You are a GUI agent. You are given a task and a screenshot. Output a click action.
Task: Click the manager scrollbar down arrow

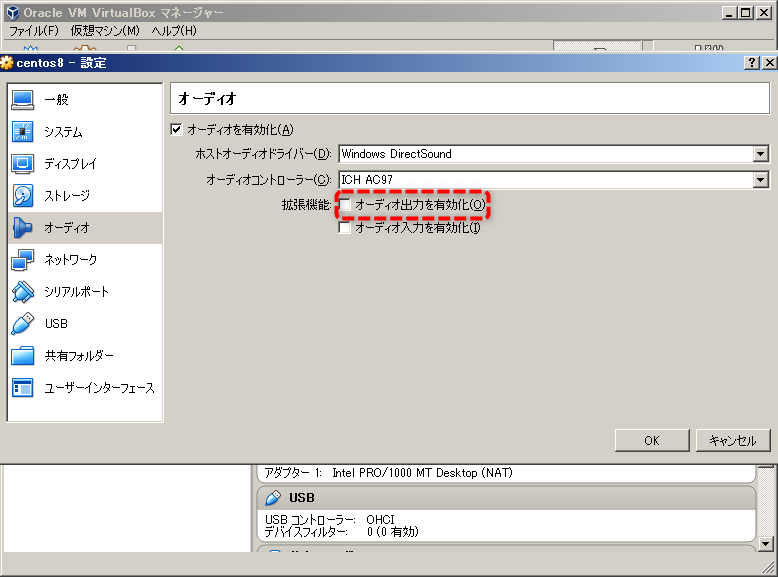[766, 544]
